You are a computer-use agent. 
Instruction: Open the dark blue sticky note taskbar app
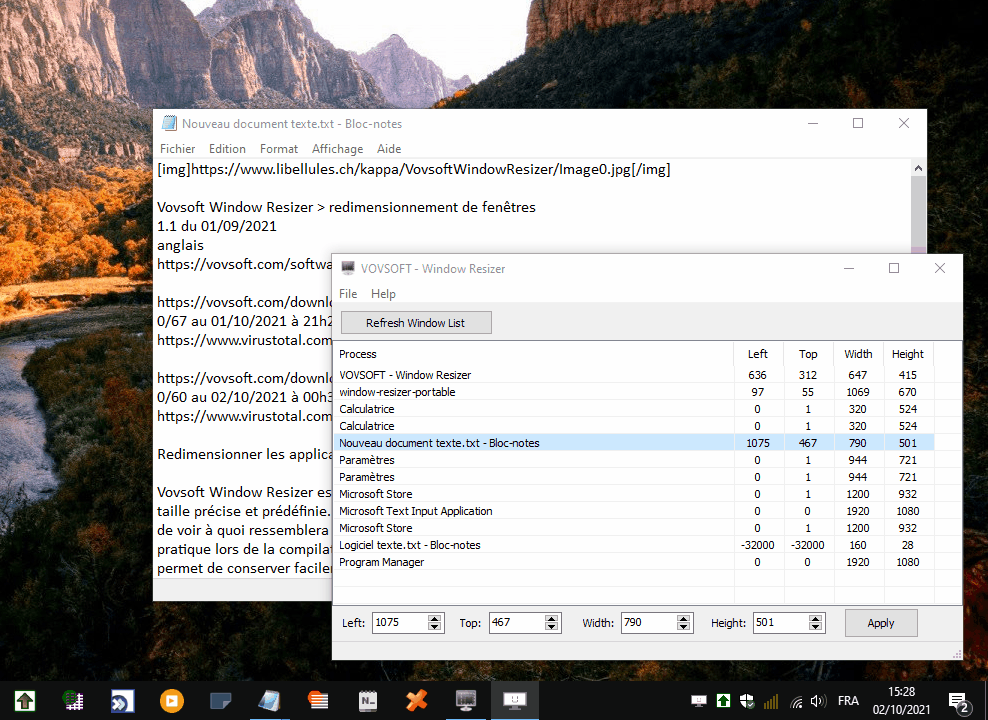click(221, 700)
